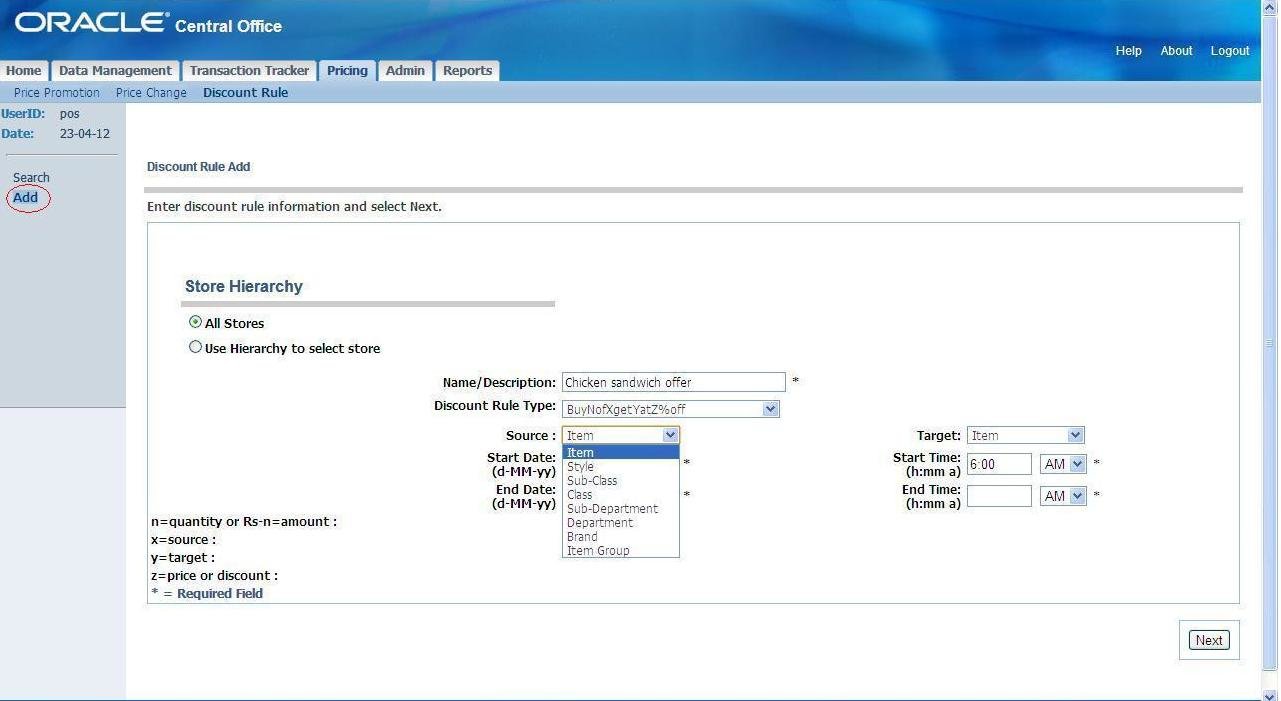
Task: Go to the Reports tab
Action: (x=467, y=71)
